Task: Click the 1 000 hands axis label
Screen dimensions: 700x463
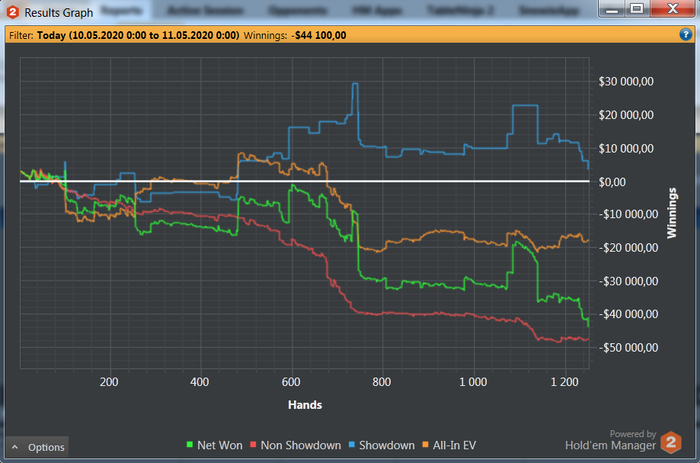Action: click(x=473, y=382)
